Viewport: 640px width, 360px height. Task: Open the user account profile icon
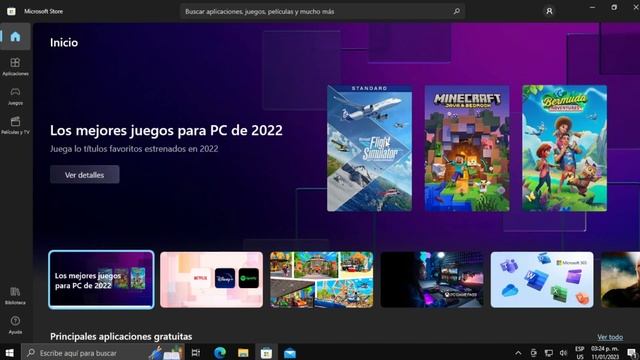[x=549, y=11]
